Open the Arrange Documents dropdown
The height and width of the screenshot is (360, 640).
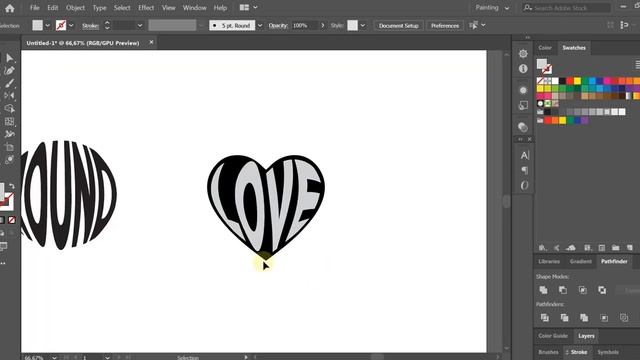(x=256, y=7)
